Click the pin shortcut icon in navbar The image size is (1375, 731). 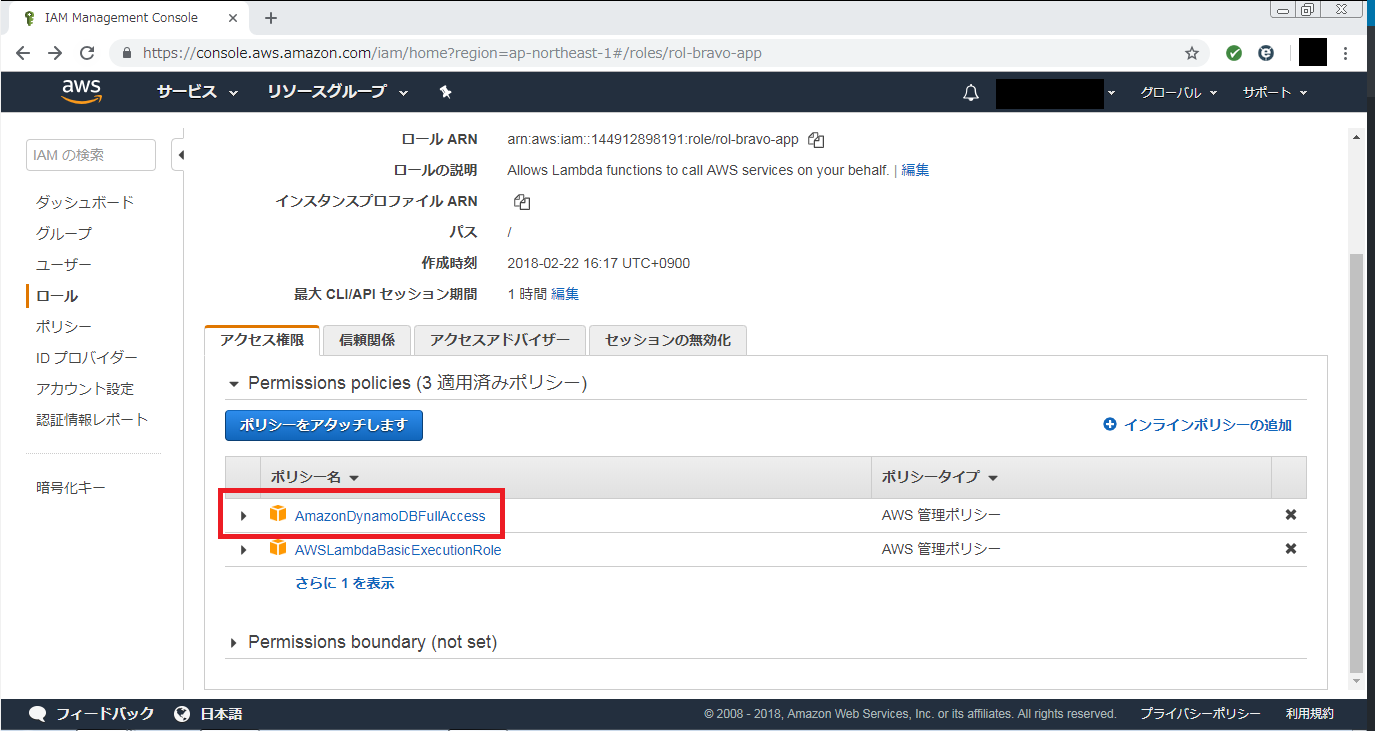point(446,92)
